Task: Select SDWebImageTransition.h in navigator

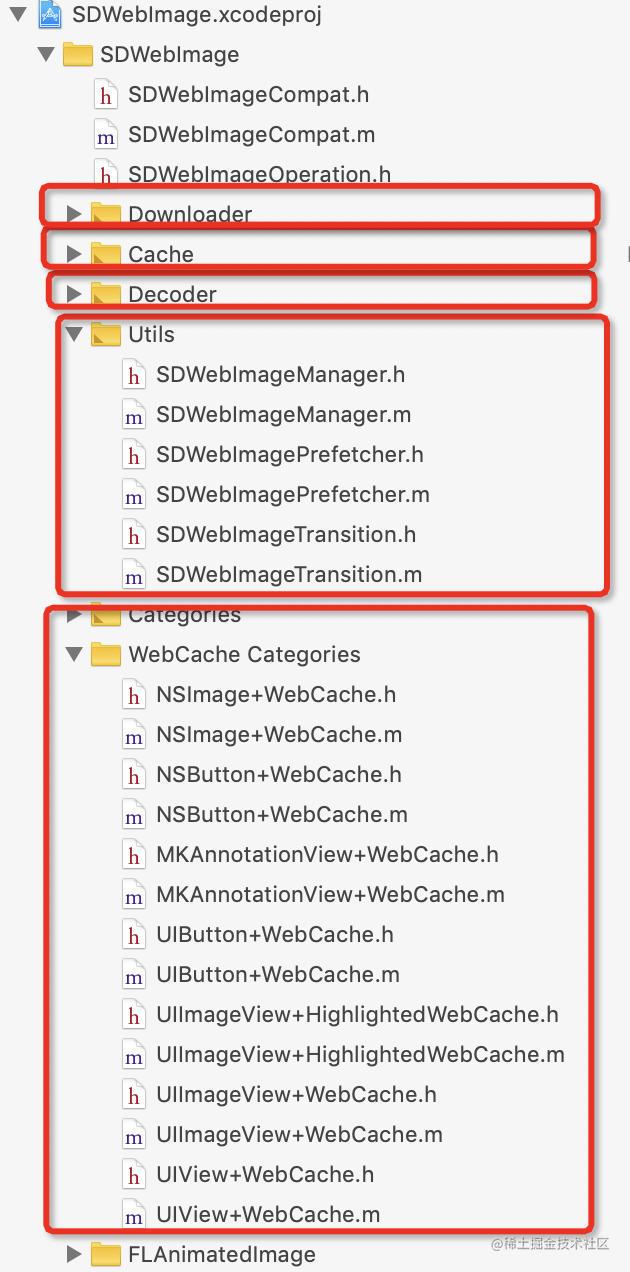Action: [x=285, y=535]
